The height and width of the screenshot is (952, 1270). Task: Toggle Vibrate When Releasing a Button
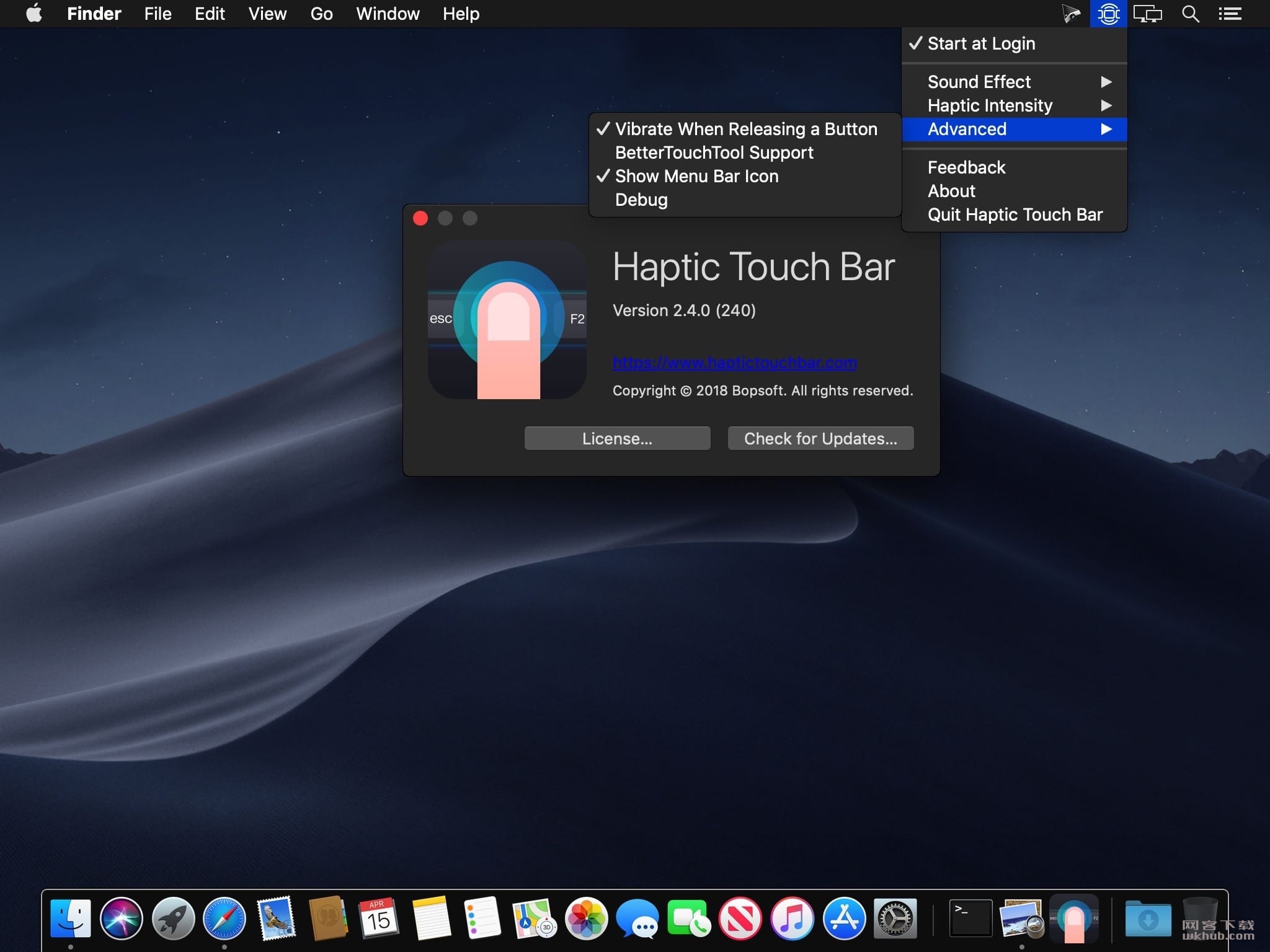[x=745, y=129]
